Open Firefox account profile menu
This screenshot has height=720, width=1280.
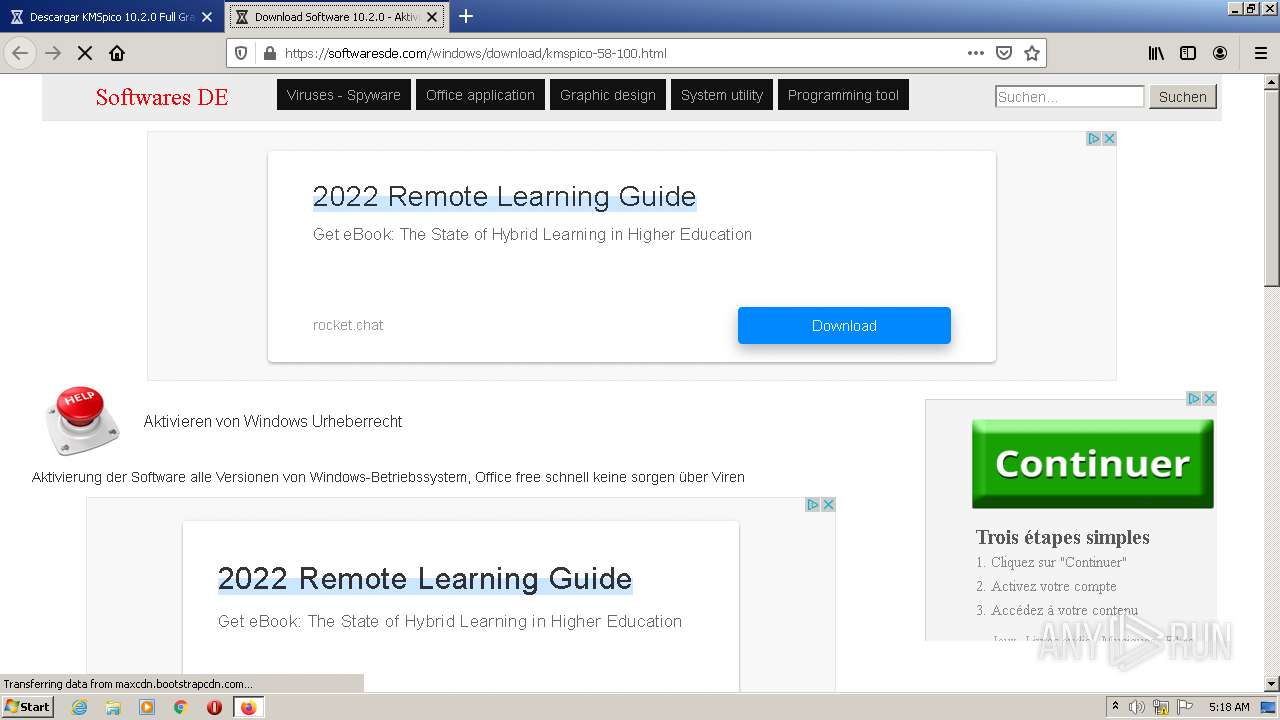[1220, 53]
